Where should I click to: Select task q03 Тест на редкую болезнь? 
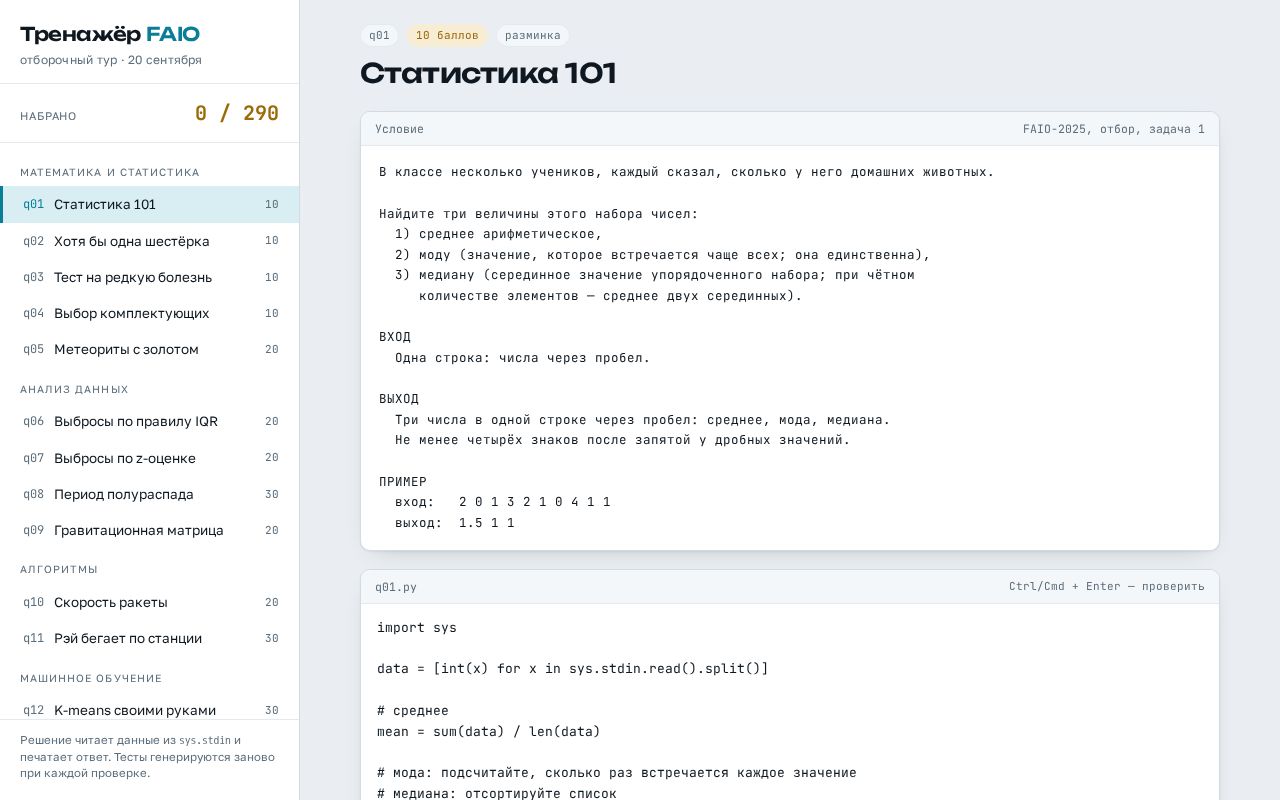point(150,277)
